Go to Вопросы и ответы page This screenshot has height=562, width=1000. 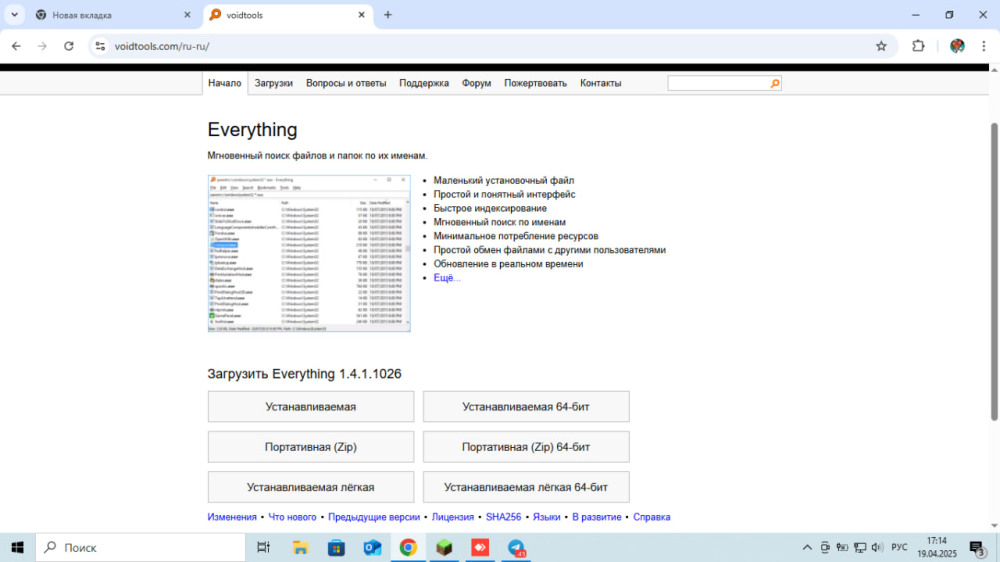[x=346, y=83]
